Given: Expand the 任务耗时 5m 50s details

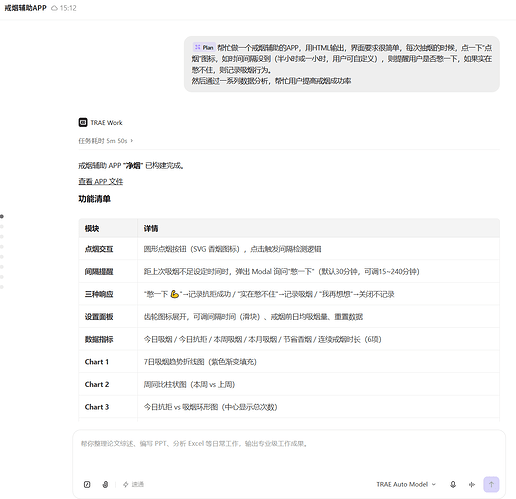Looking at the screenshot, I should [106, 141].
